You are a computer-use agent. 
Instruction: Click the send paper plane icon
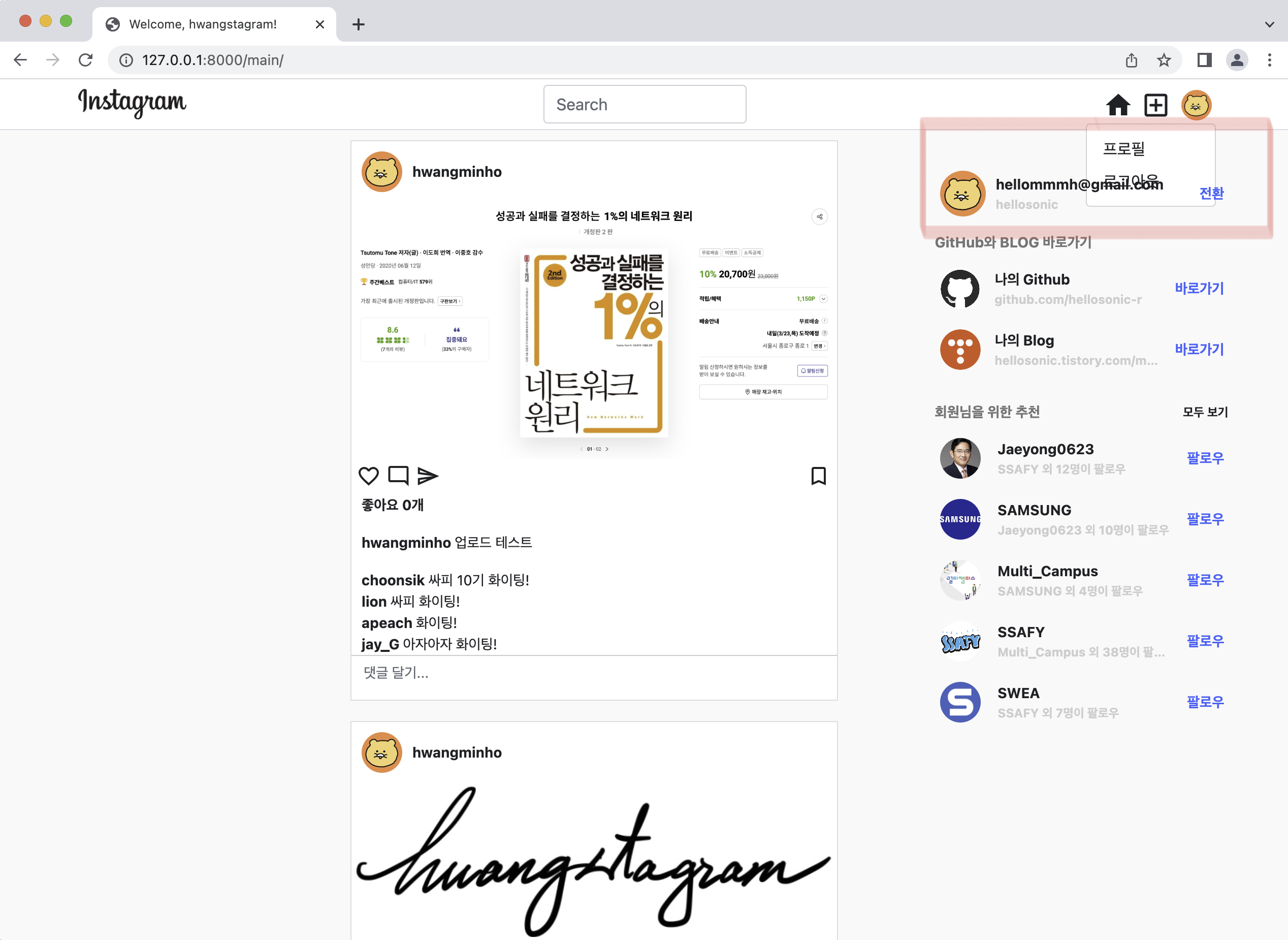(428, 476)
